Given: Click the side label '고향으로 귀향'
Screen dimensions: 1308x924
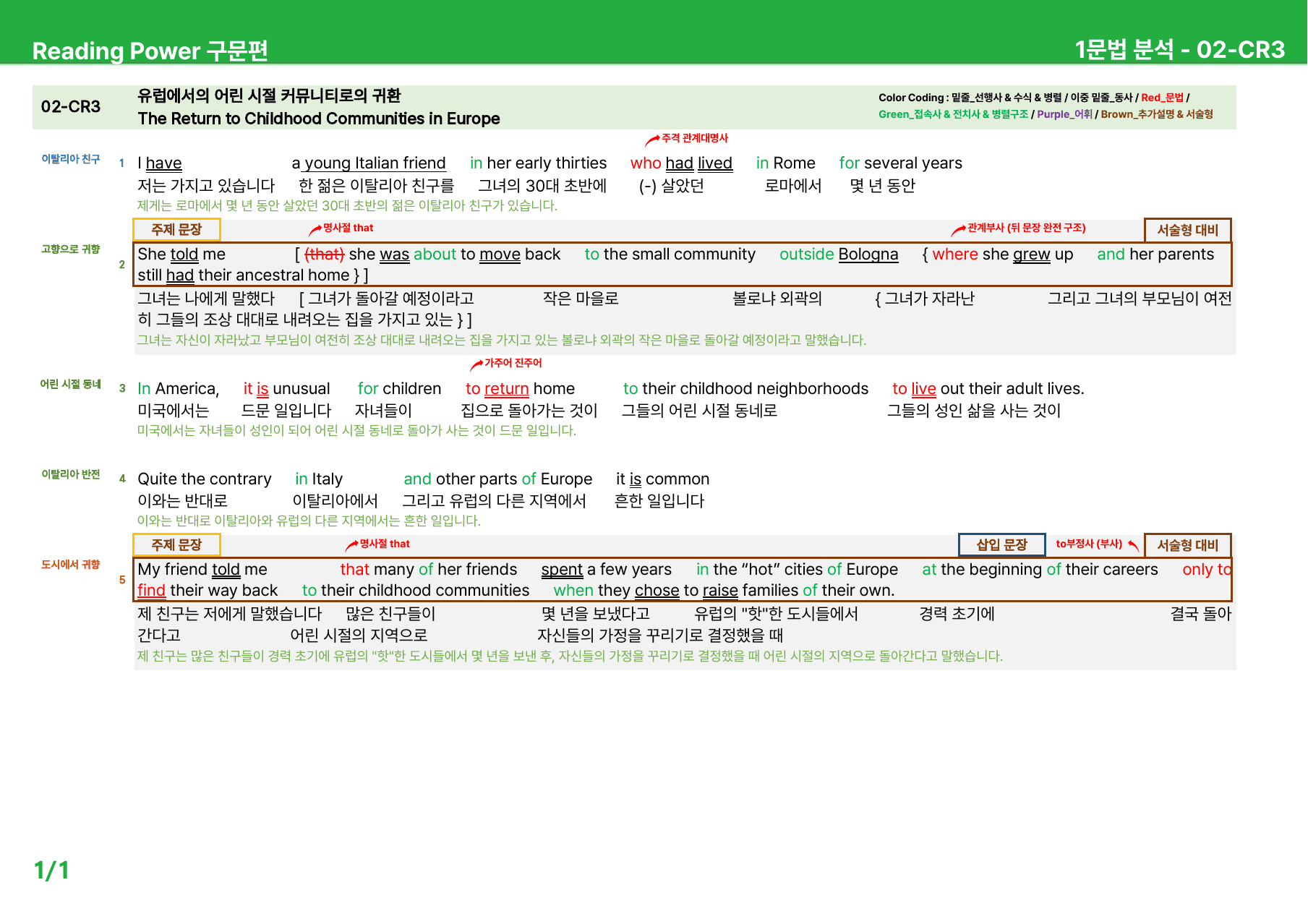Looking at the screenshot, I should click(x=71, y=249).
